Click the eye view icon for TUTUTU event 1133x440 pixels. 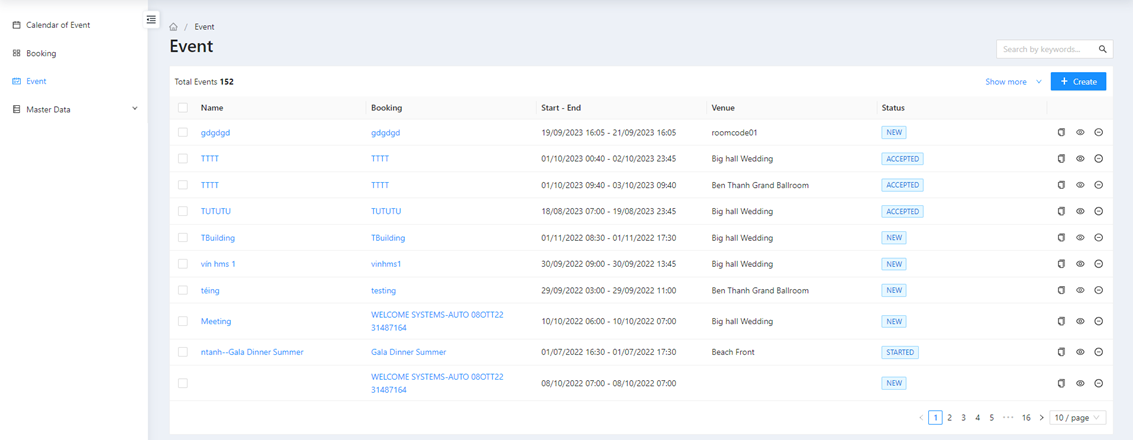click(x=1080, y=211)
